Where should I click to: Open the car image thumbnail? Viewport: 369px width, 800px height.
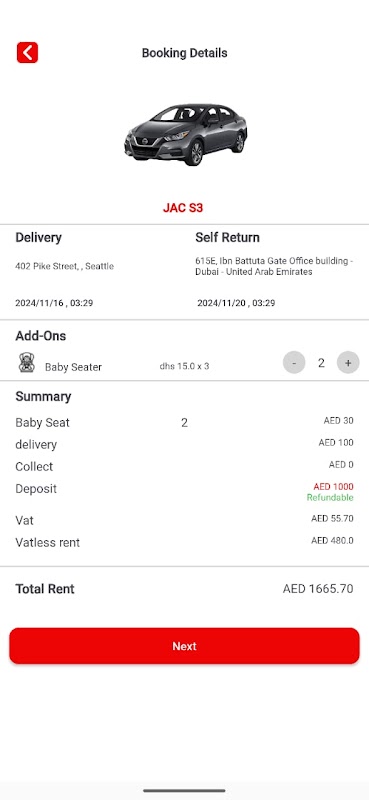(186, 134)
